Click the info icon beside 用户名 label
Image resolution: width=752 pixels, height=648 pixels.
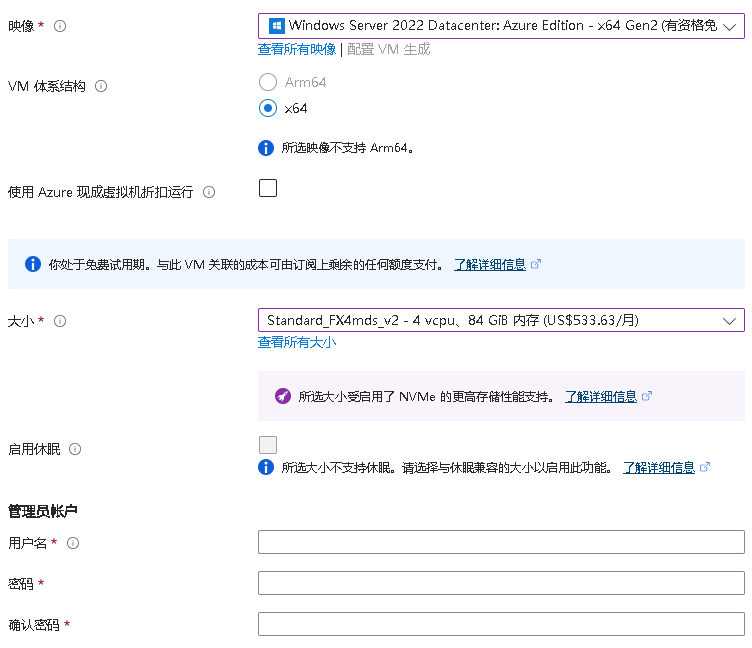[72, 543]
